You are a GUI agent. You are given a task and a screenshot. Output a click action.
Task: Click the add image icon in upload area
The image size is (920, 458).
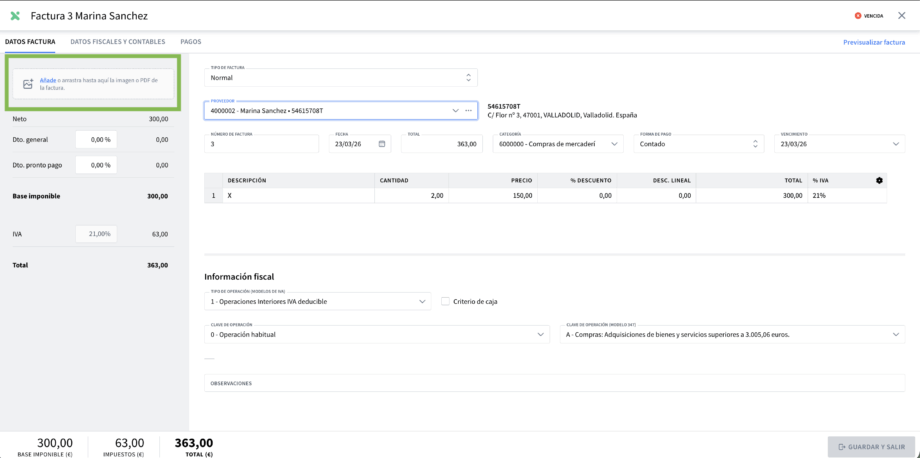pos(28,84)
